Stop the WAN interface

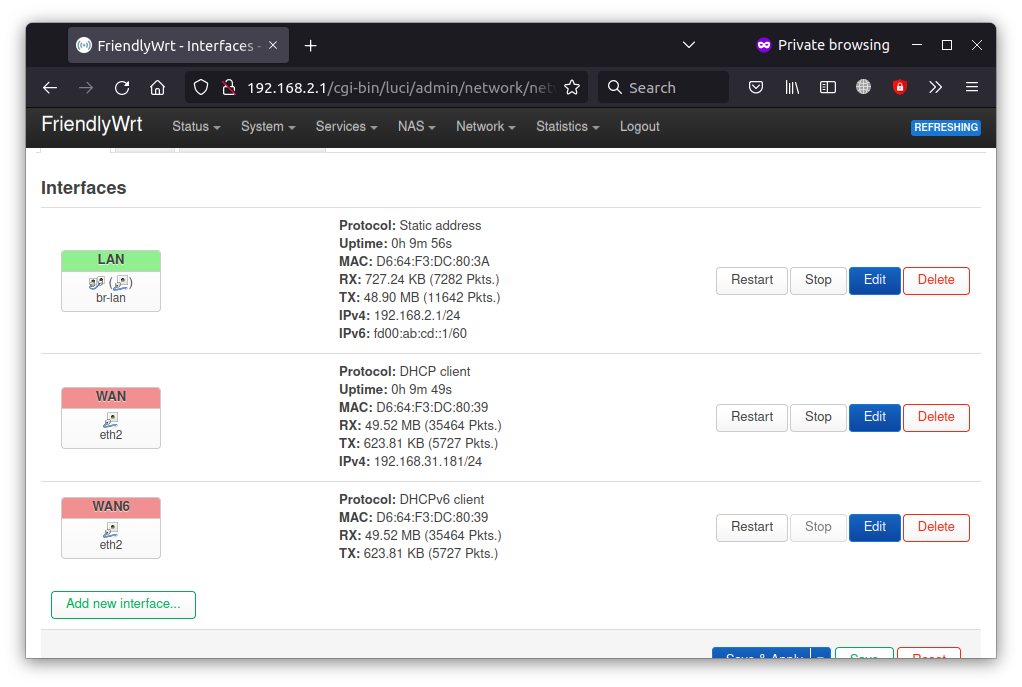[818, 417]
